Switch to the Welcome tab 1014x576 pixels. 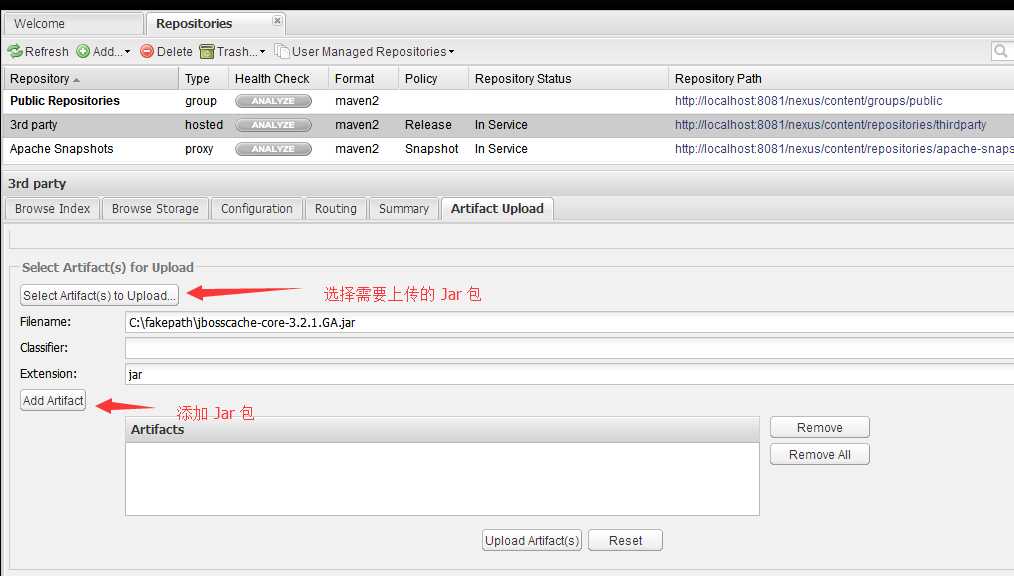(x=72, y=24)
